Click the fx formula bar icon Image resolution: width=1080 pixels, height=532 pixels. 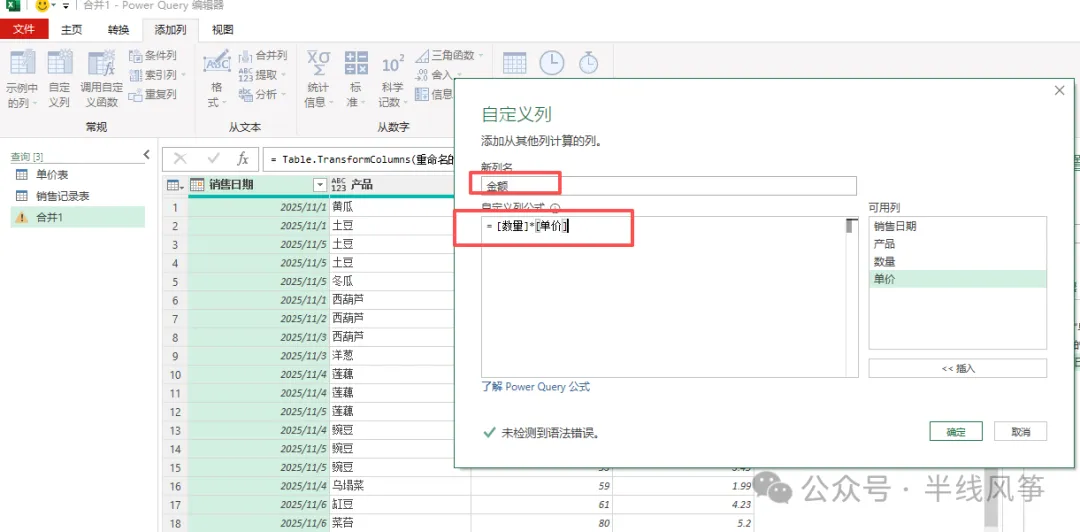(x=242, y=159)
